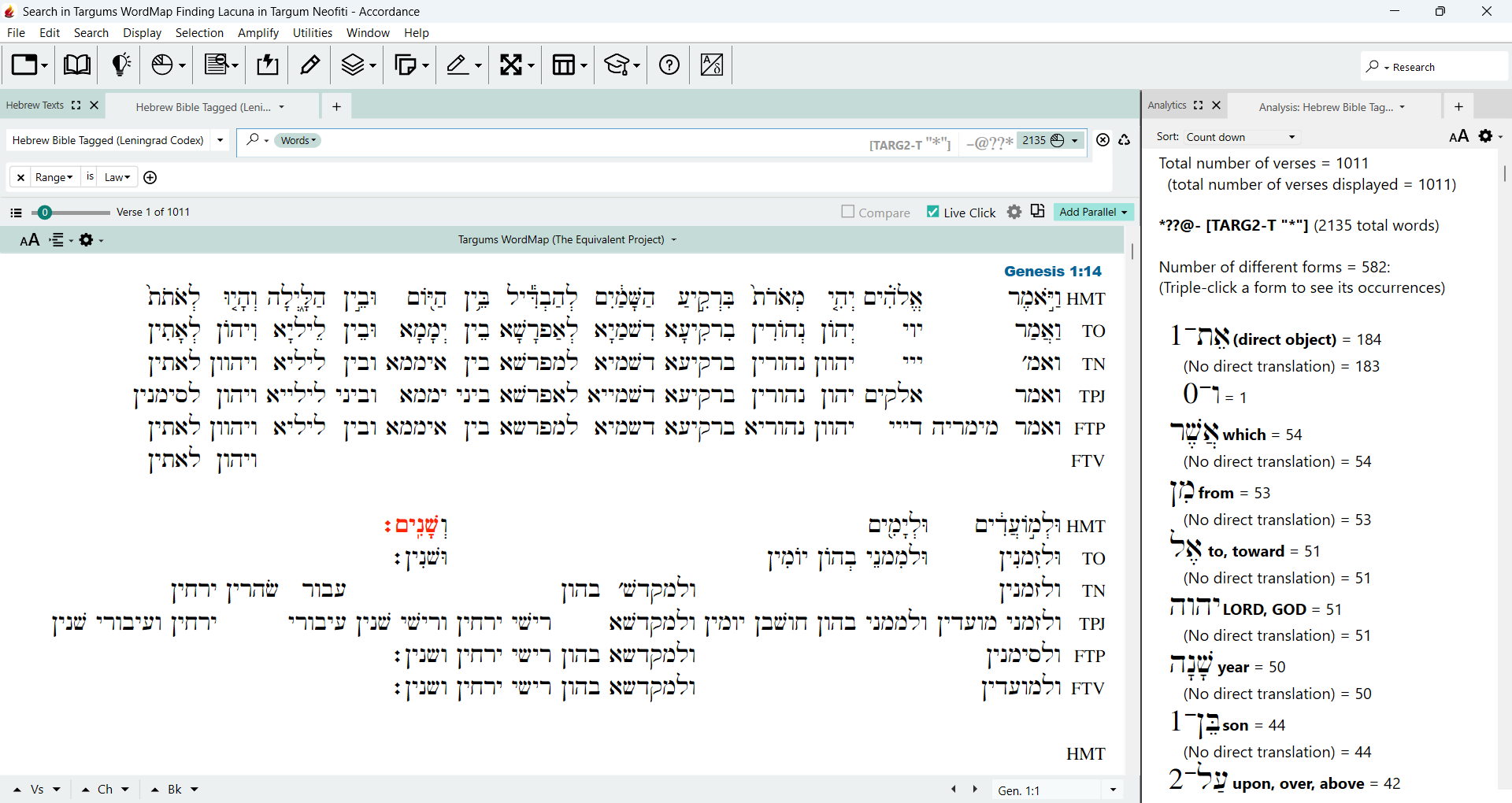Click the highlighter pen toolbar icon
Screen dimensions: 1512x803
[310, 65]
